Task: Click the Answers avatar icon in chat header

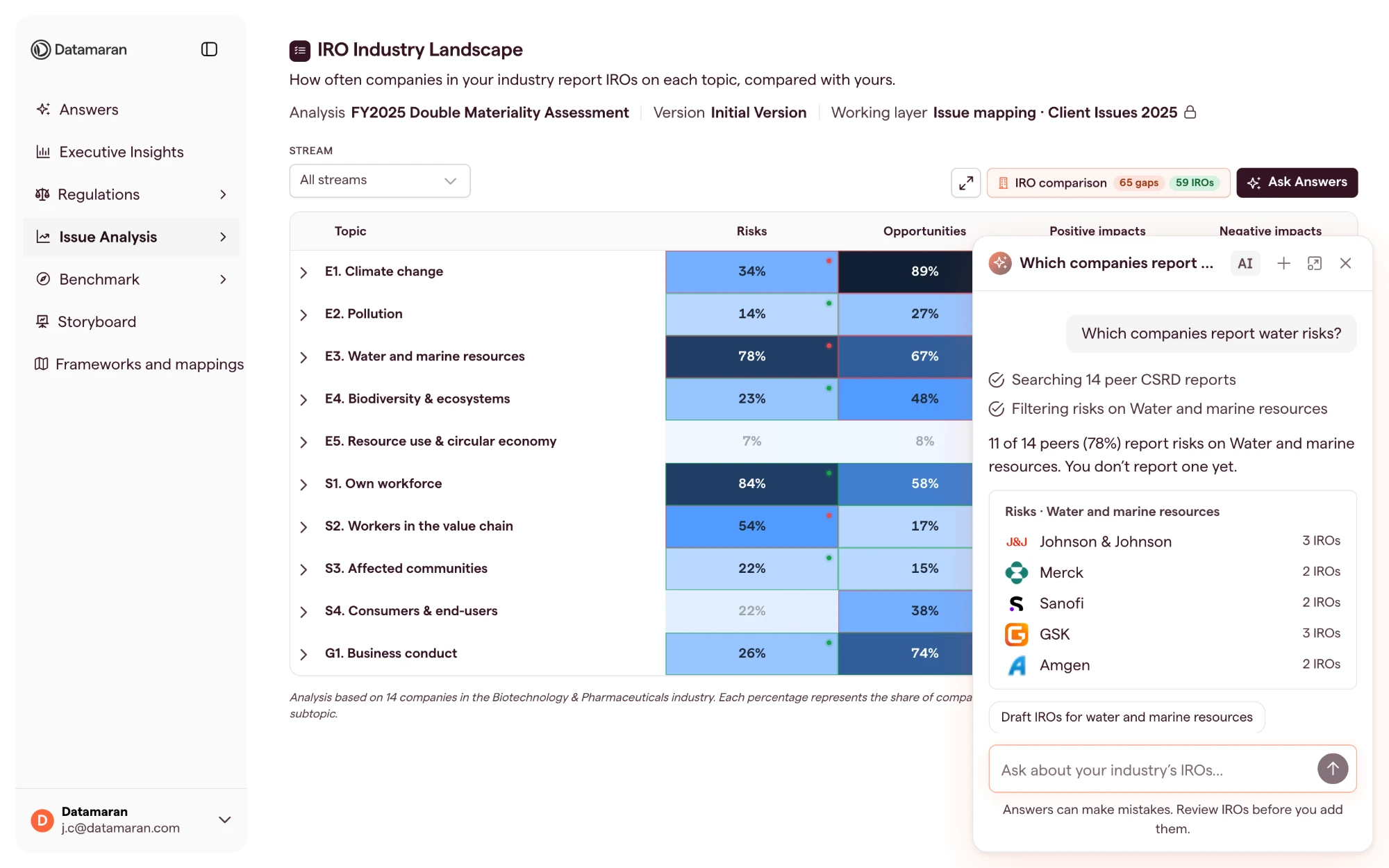Action: (x=1000, y=263)
